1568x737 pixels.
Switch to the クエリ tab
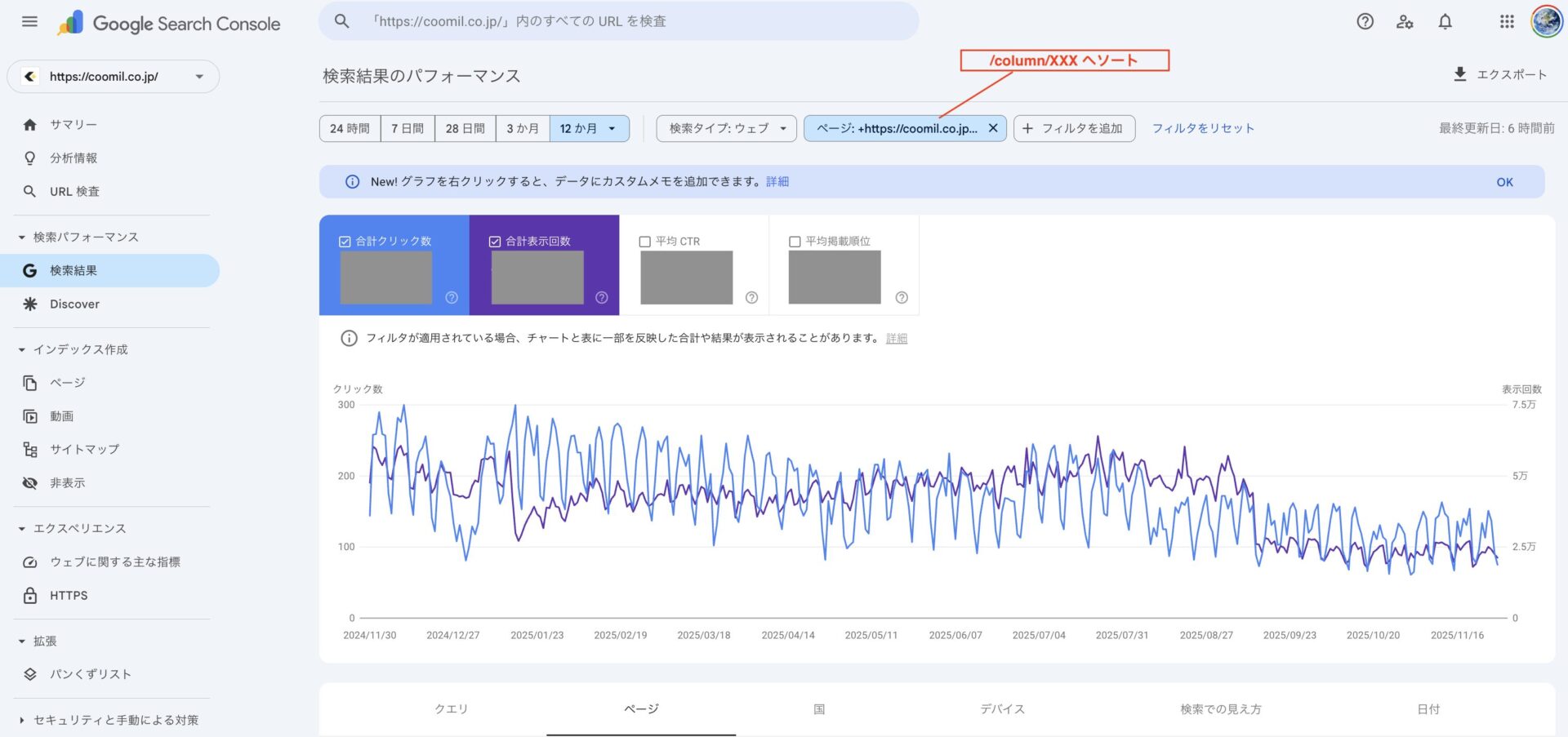pos(451,709)
